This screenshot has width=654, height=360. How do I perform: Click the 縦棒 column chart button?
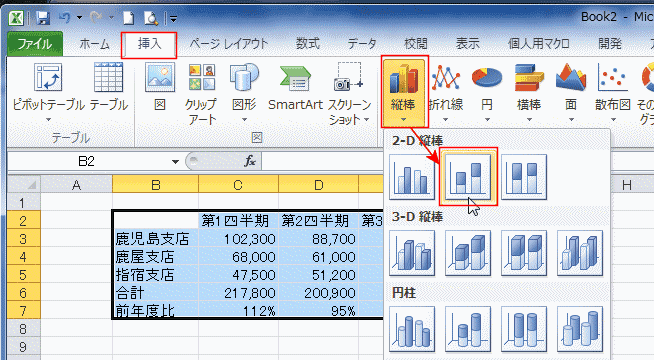pos(404,92)
